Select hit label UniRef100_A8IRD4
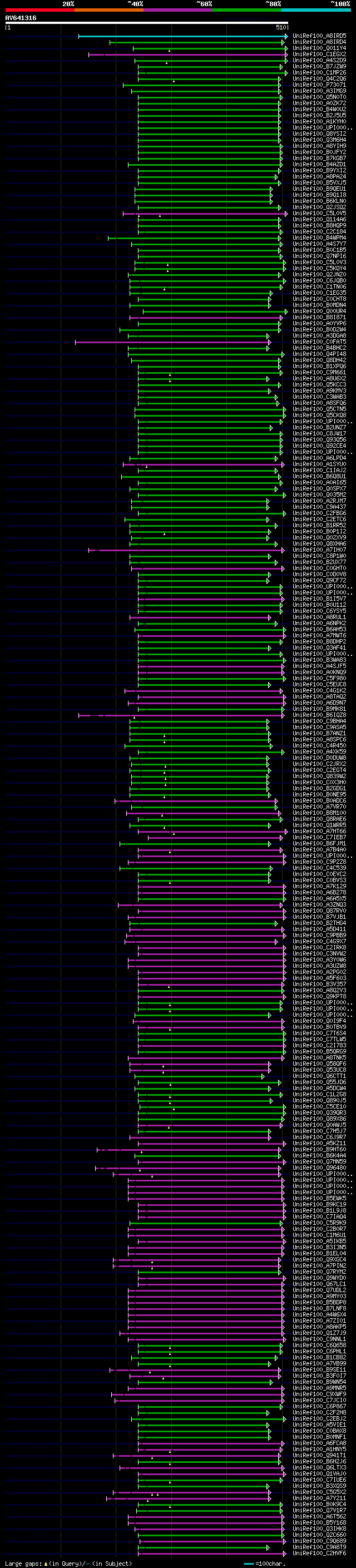 point(319,42)
